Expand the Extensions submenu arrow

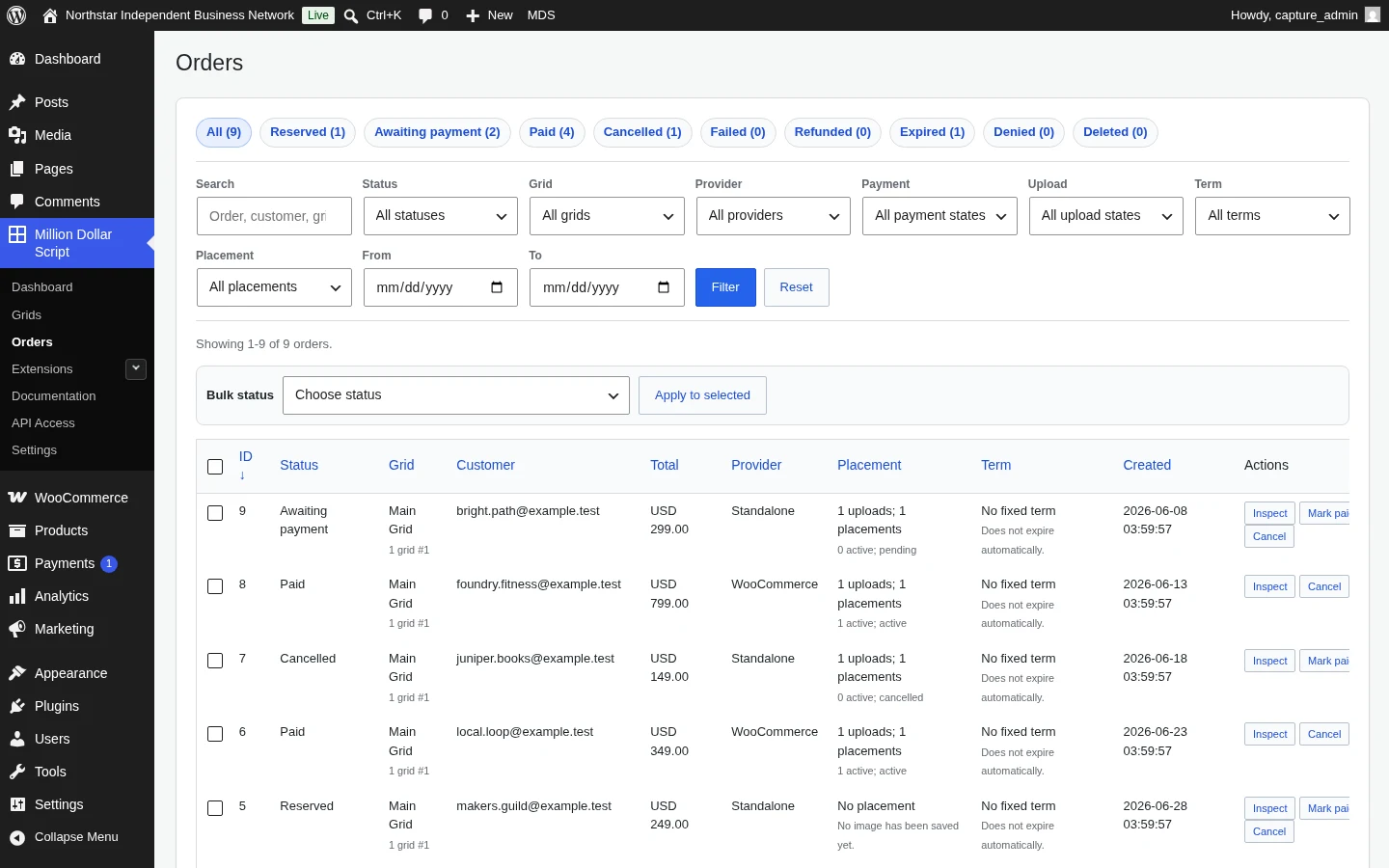coord(136,369)
